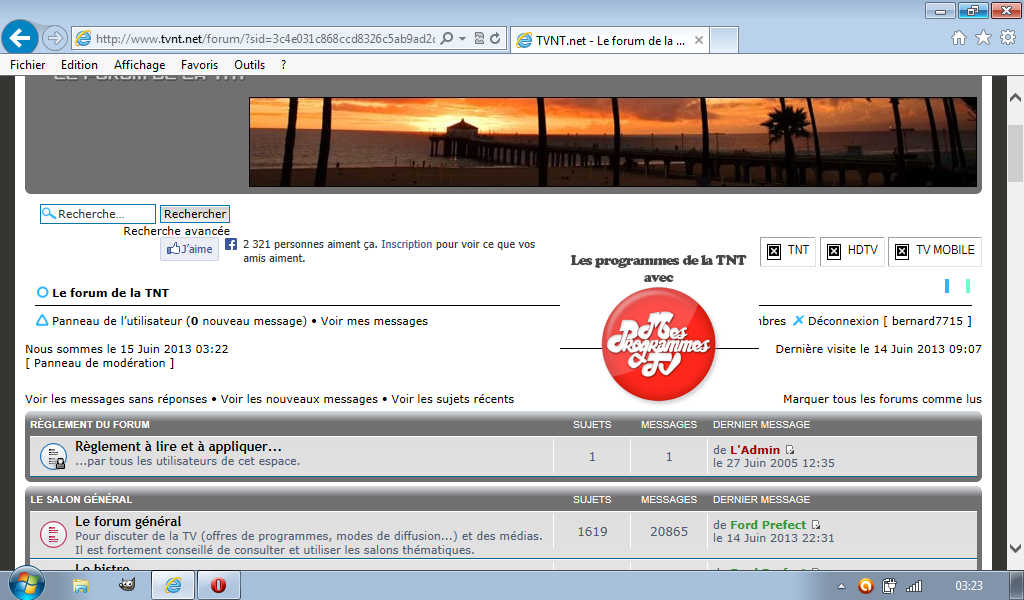
Task: Open the Windows Start button
Action: 26,584
